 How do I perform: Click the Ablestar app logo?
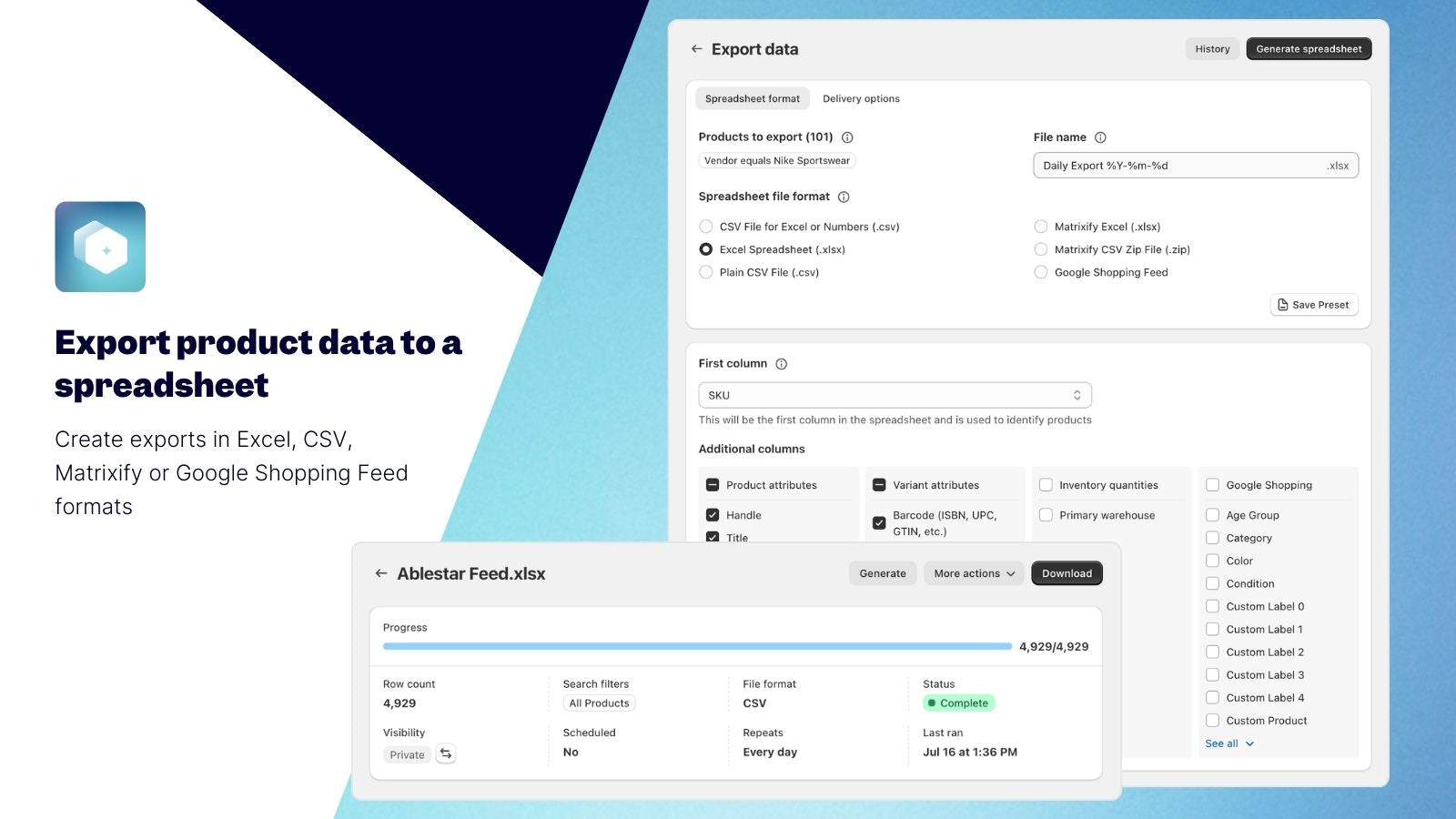[100, 247]
